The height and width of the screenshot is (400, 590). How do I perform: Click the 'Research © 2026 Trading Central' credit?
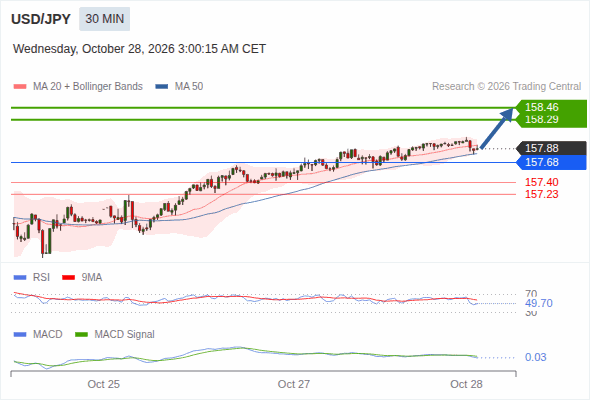(506, 87)
